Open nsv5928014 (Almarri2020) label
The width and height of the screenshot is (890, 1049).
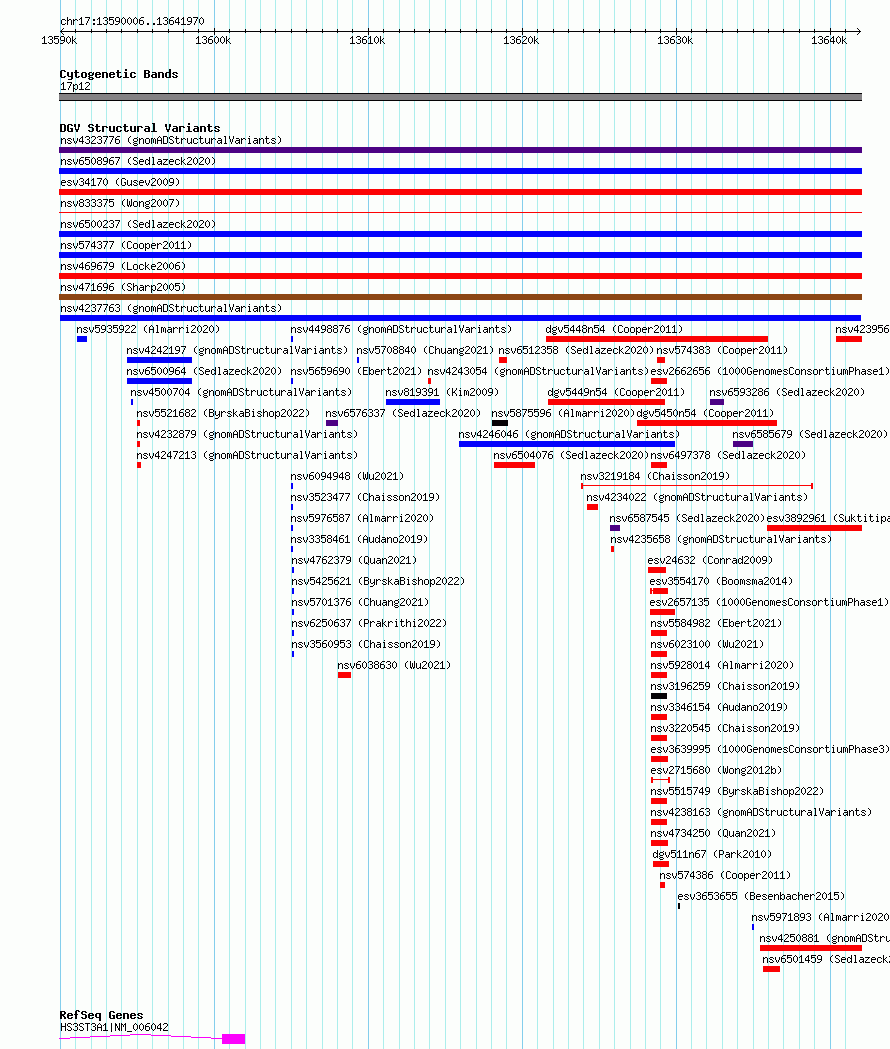(722, 666)
